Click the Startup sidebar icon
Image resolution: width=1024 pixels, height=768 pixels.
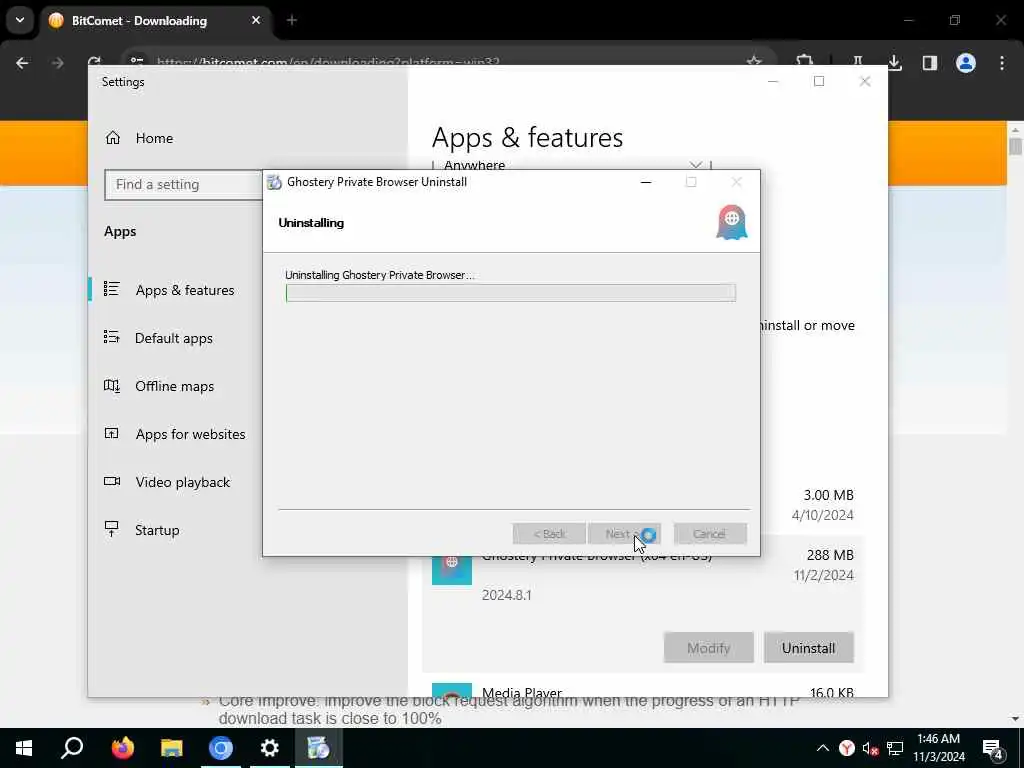pyautogui.click(x=112, y=529)
